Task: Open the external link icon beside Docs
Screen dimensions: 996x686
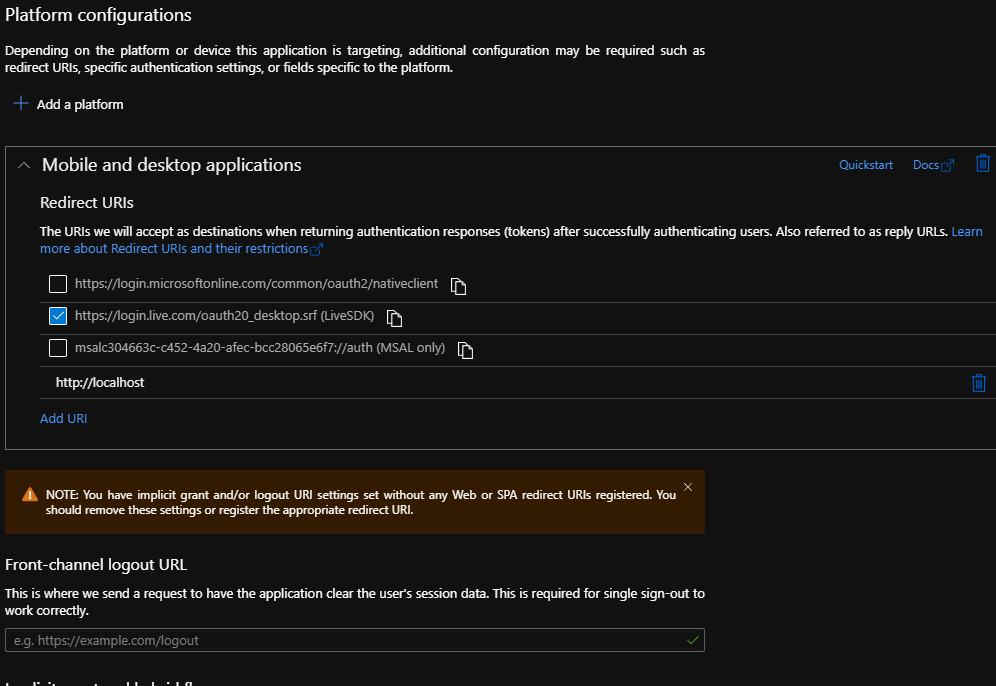Action: coord(948,166)
